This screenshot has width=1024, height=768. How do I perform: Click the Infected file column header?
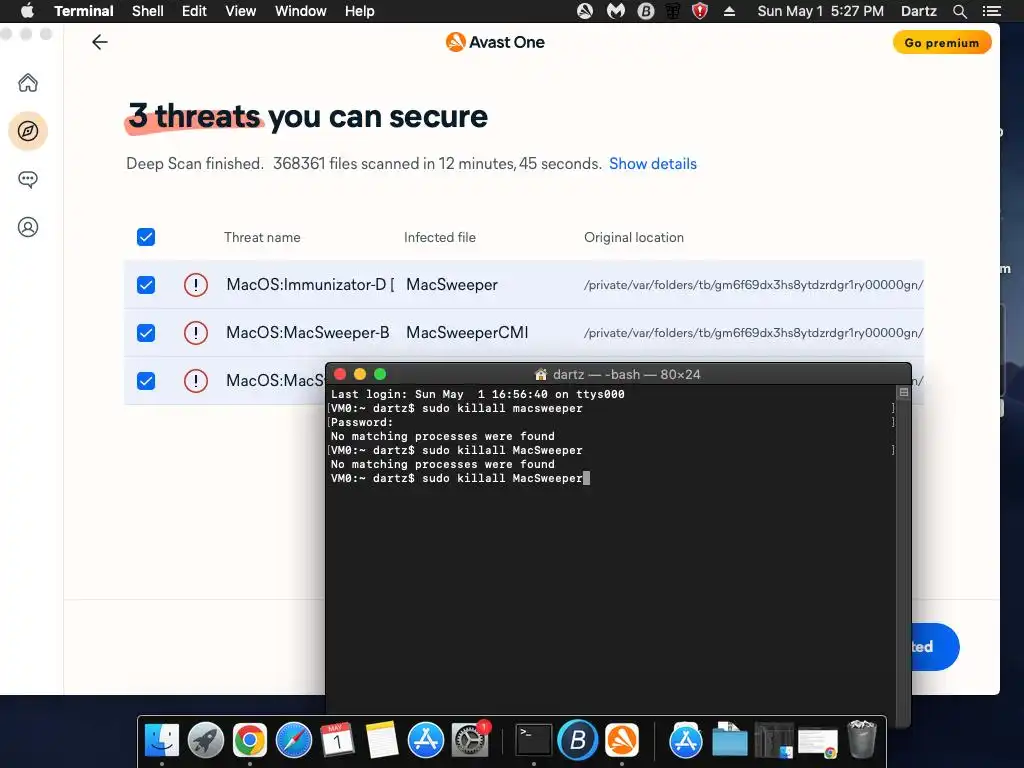440,238
